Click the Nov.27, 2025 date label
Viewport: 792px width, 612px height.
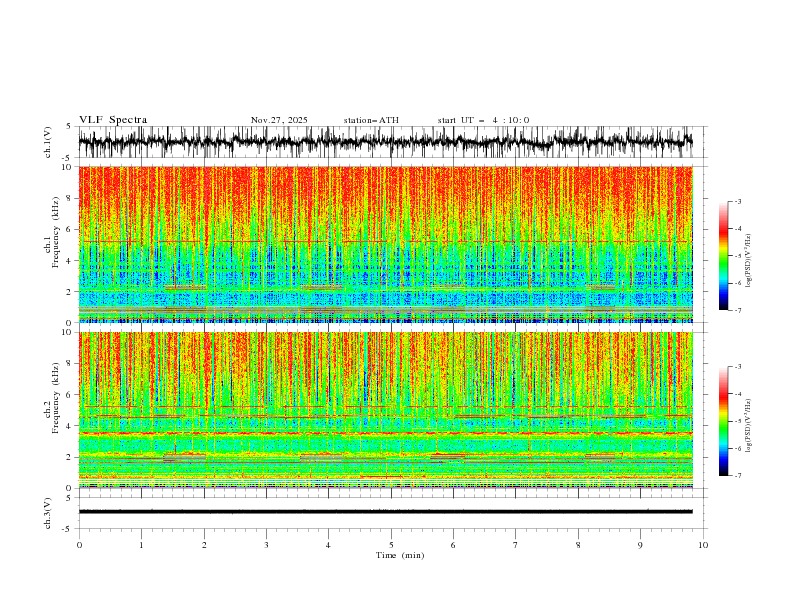(279, 120)
